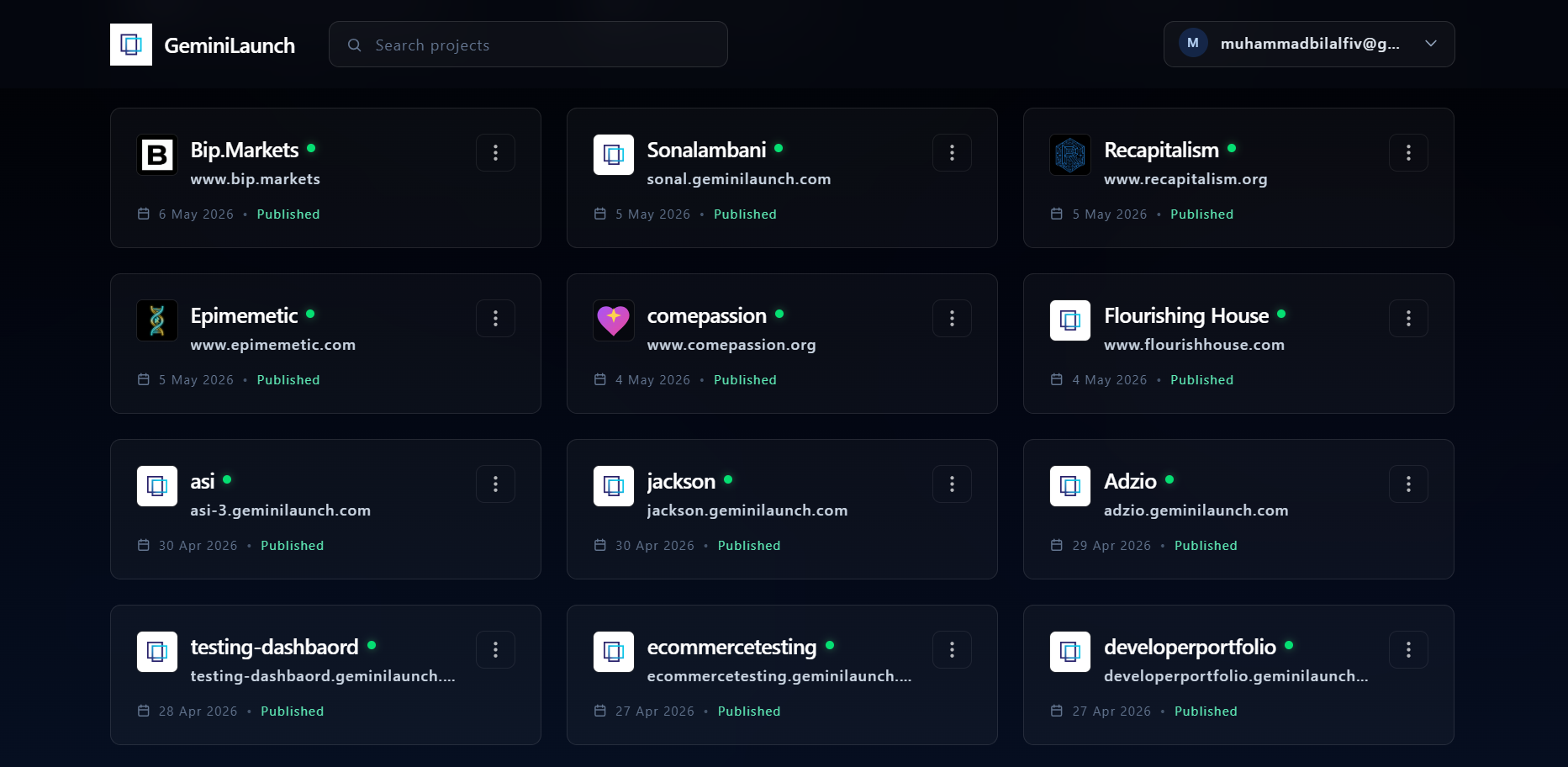Click the Recapitalism blue logo icon

(1070, 155)
